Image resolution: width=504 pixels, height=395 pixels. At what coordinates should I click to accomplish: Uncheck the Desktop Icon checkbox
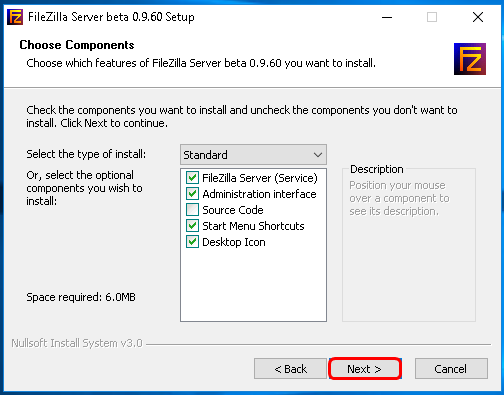[192, 242]
